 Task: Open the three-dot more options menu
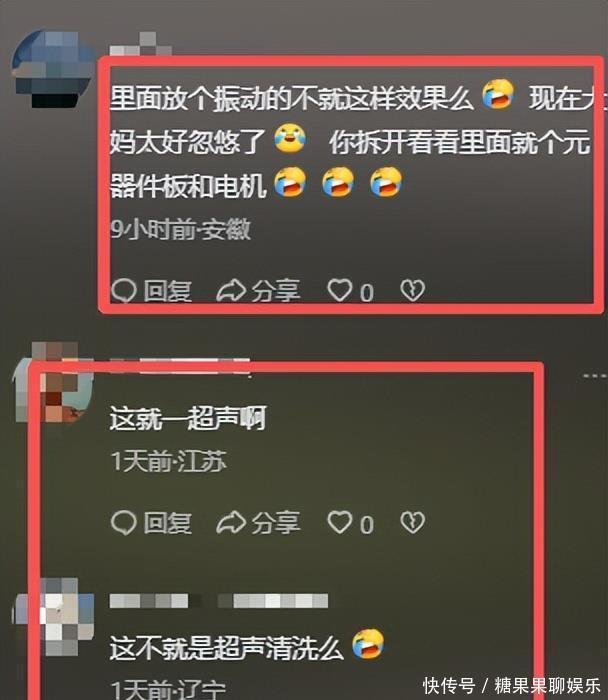click(595, 376)
